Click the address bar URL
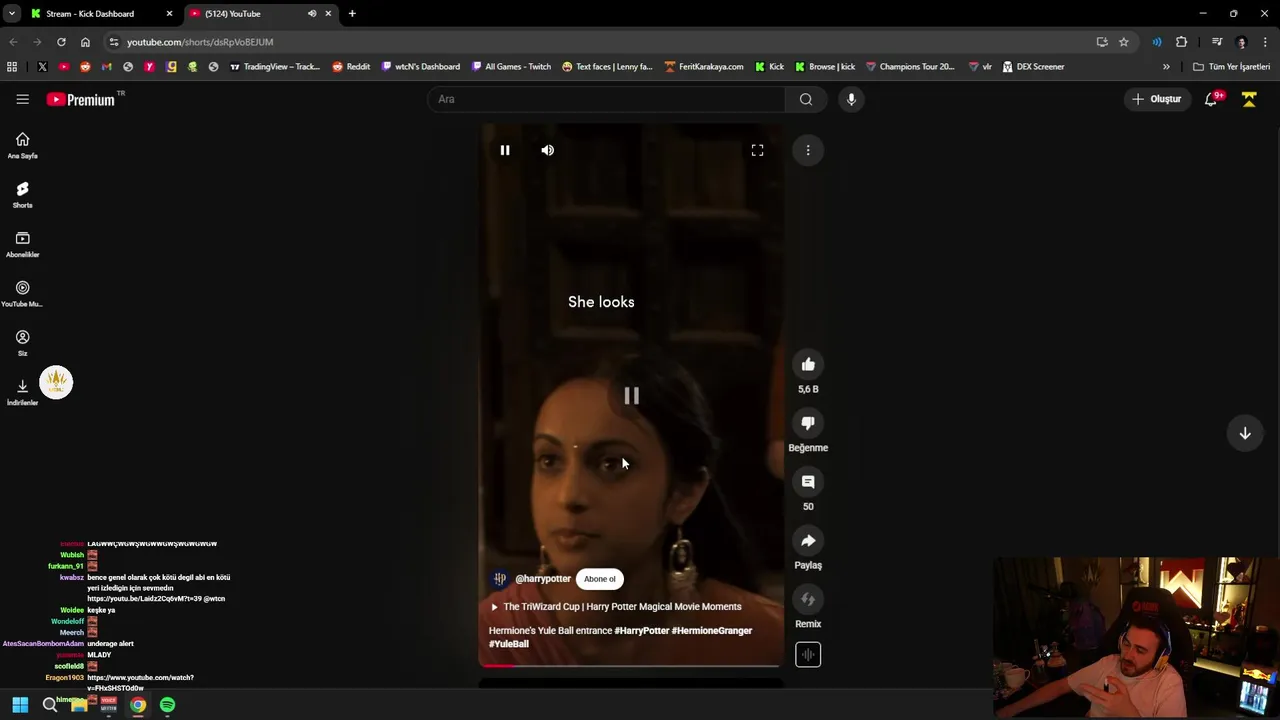This screenshot has width=1280, height=720. tap(200, 42)
